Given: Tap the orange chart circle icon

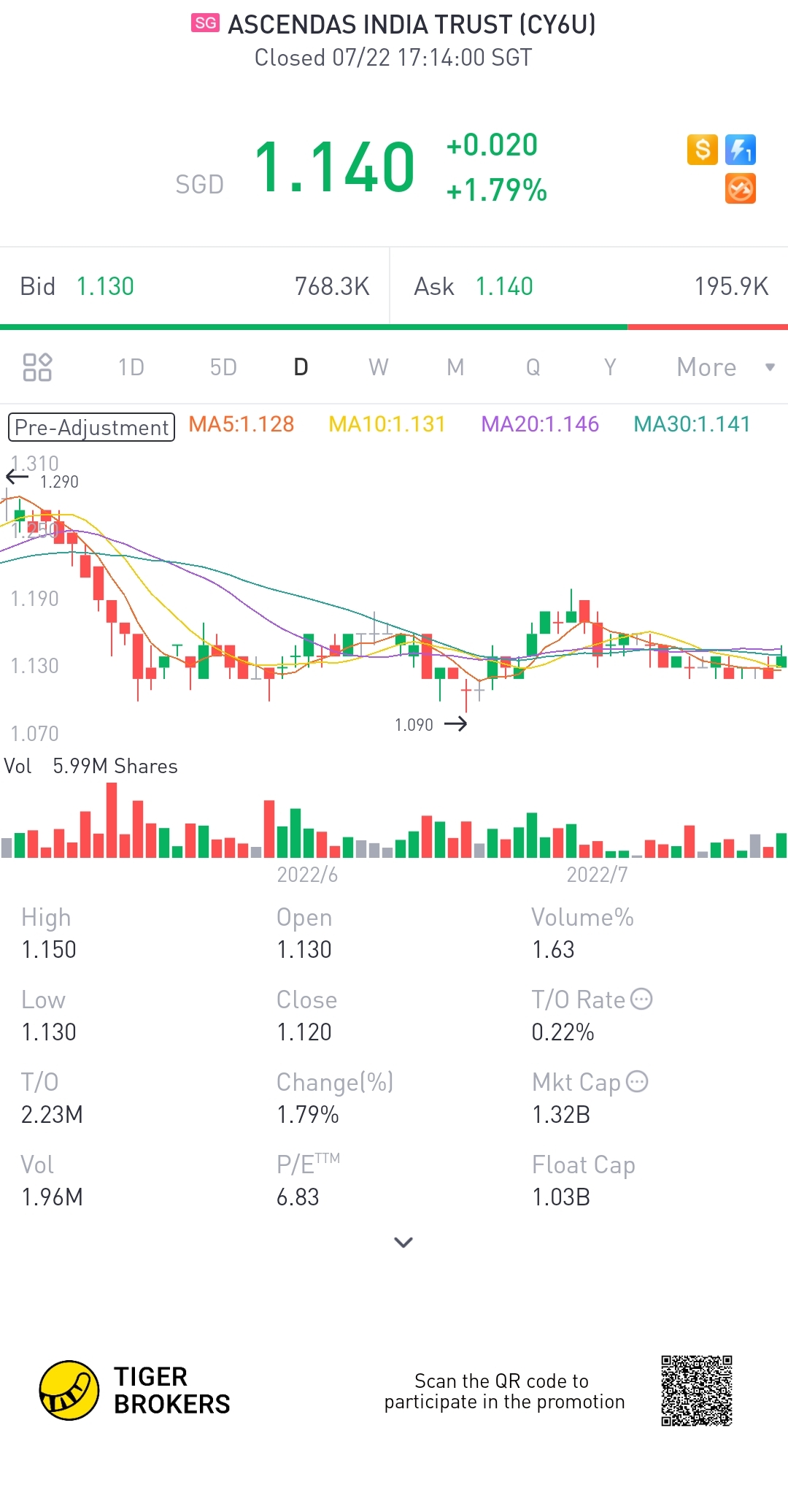Looking at the screenshot, I should click(741, 188).
